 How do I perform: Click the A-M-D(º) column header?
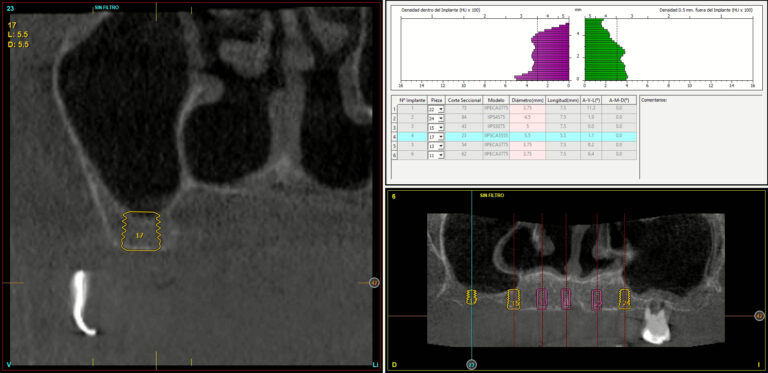[619, 100]
